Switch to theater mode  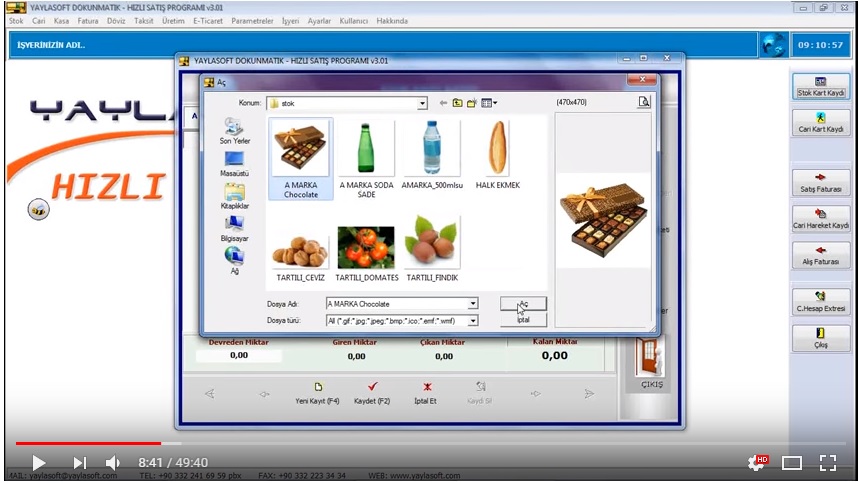click(x=791, y=463)
